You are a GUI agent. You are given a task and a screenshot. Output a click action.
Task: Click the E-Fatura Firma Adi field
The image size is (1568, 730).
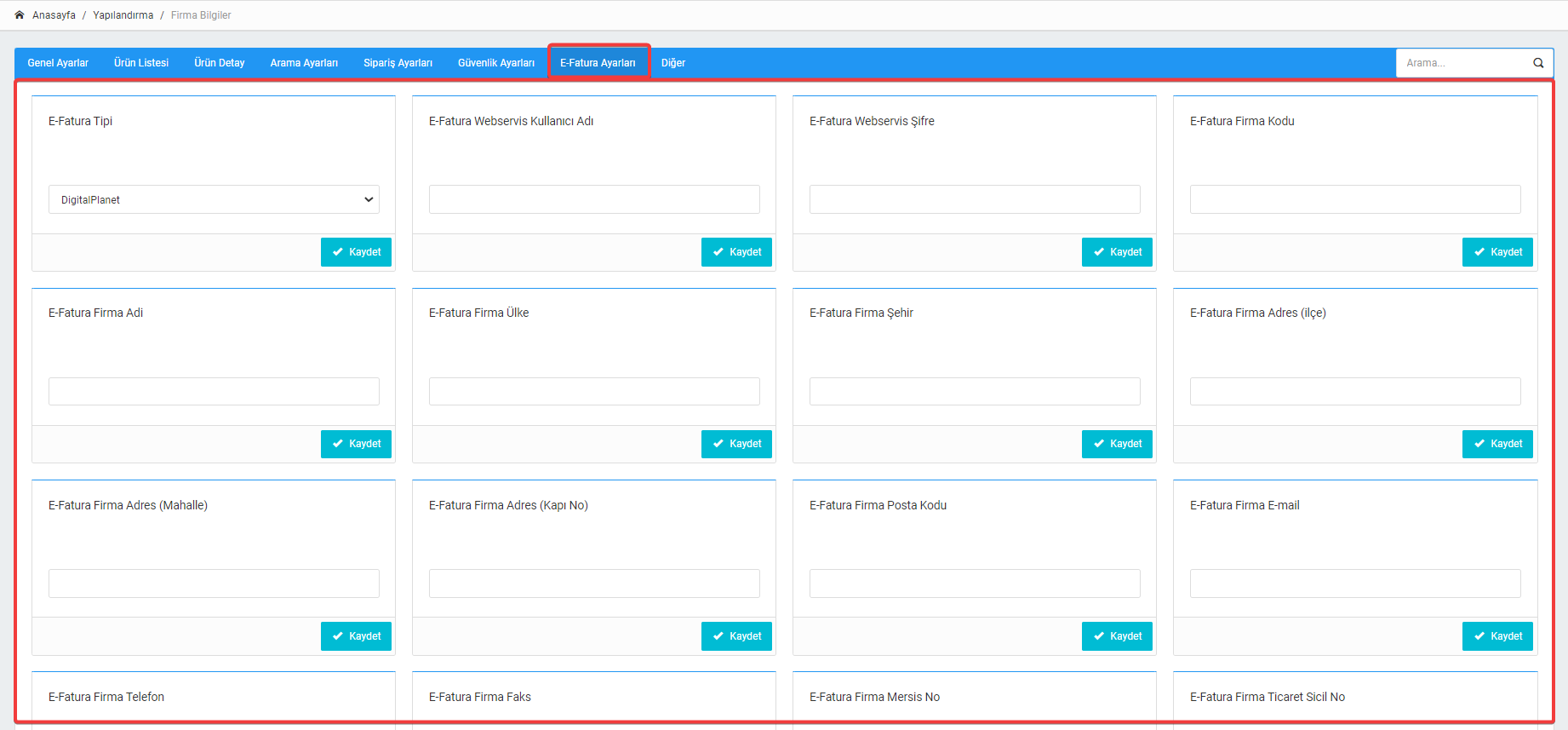(214, 392)
